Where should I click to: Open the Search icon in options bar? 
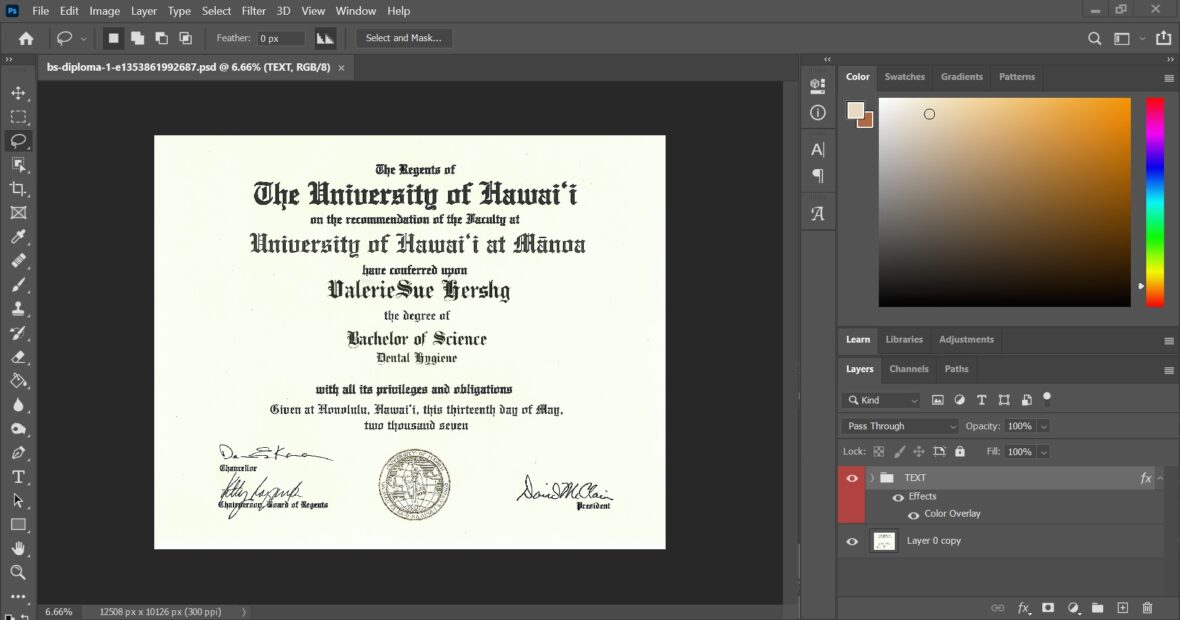point(1094,38)
